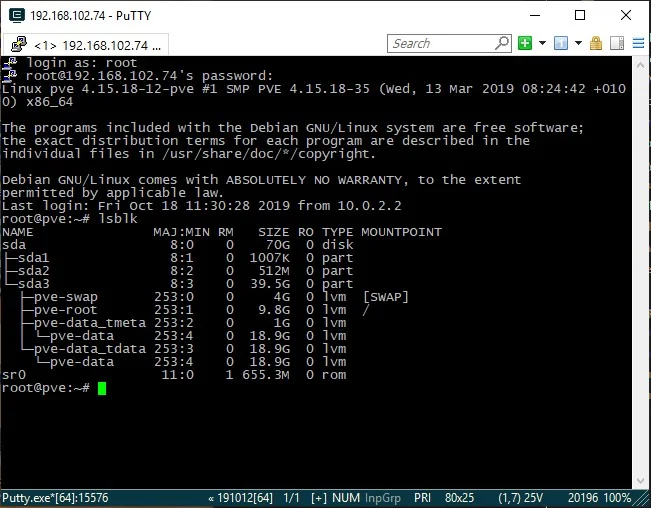
Task: Click the InpGrp status indicator
Action: [383, 498]
